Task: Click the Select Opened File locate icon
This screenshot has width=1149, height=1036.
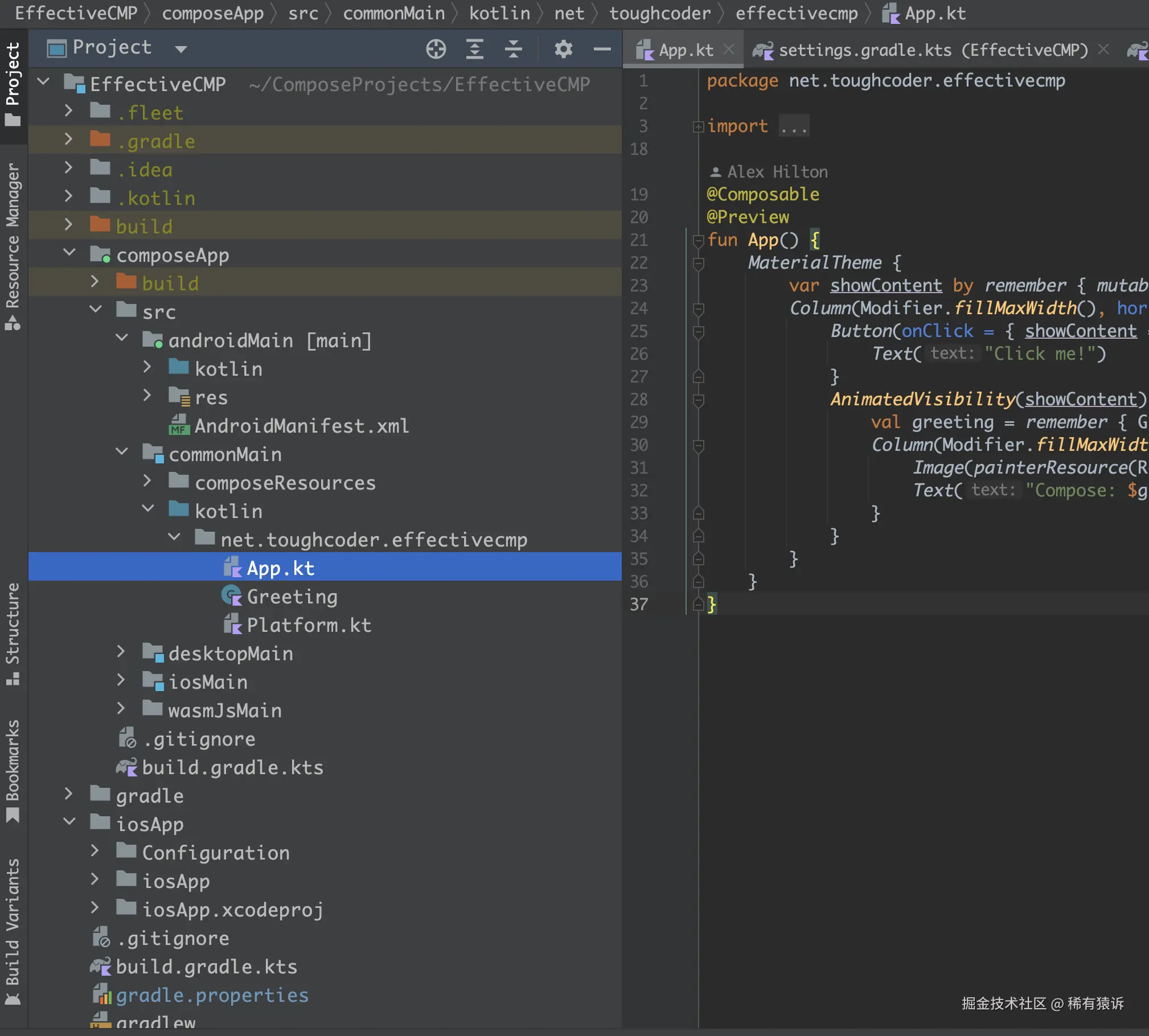Action: tap(436, 49)
